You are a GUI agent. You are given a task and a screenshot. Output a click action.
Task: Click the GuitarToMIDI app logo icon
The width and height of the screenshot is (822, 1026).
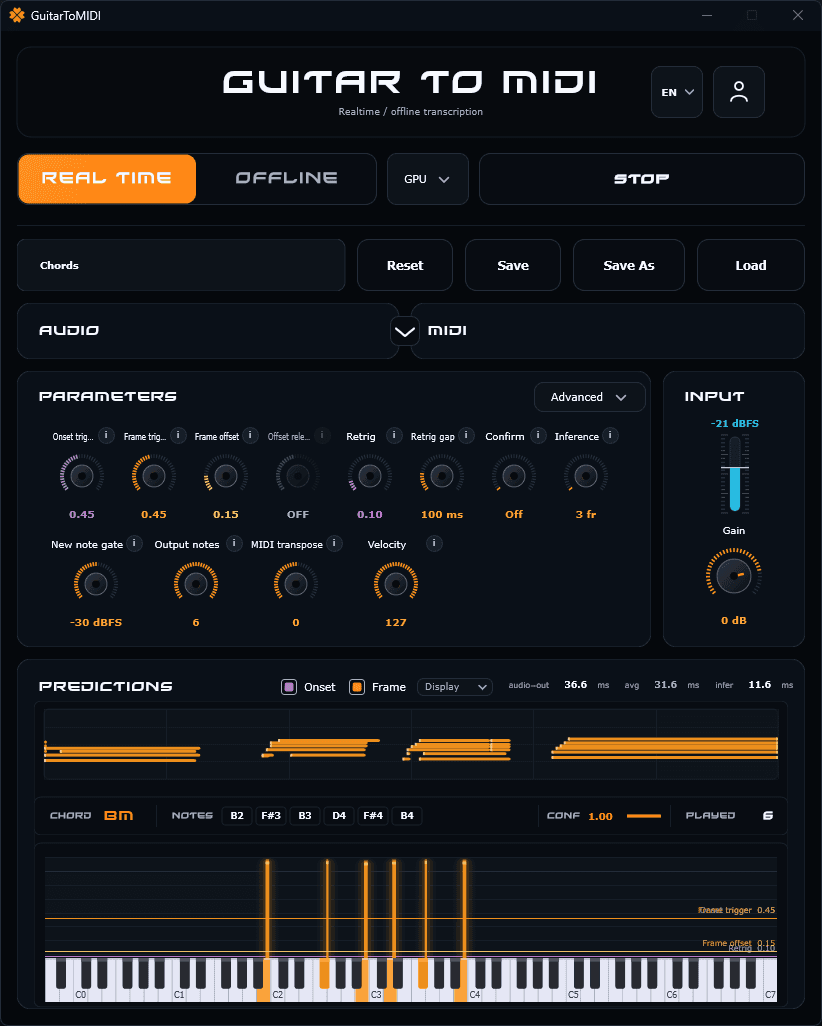pyautogui.click(x=16, y=15)
